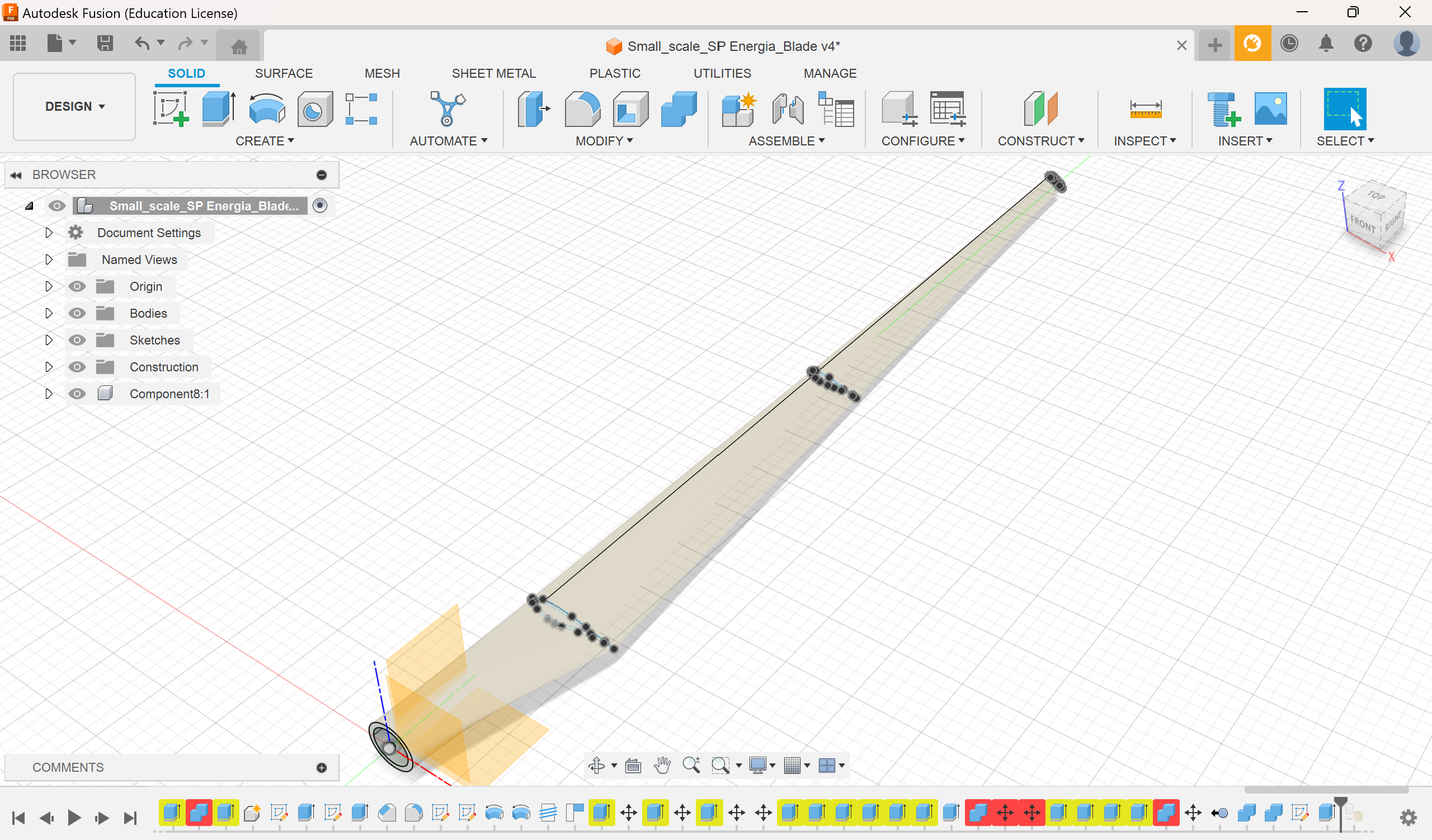Hide the Bodies folder

(x=77, y=313)
